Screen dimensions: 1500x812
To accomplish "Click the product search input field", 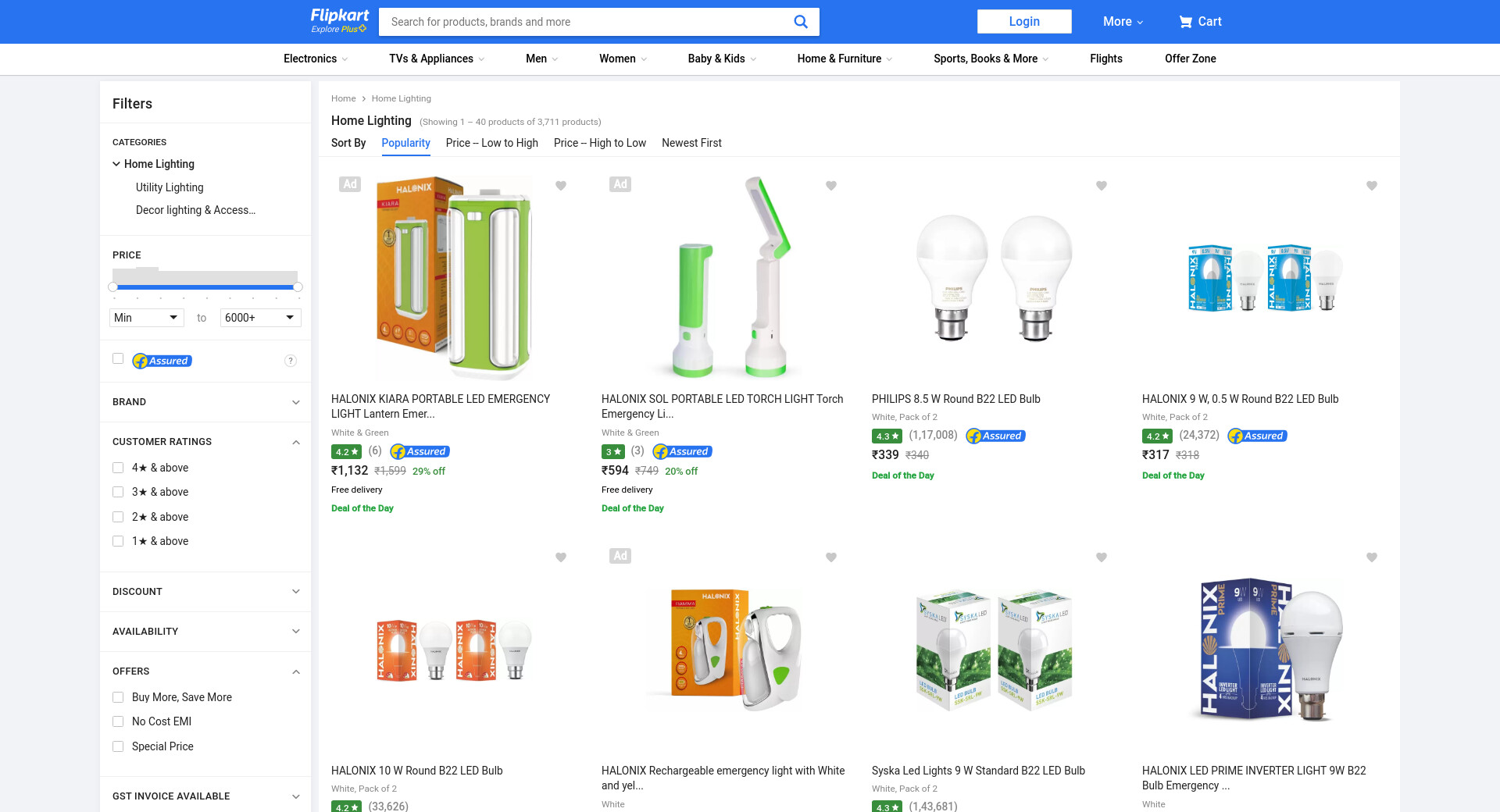I will pyautogui.click(x=582, y=22).
